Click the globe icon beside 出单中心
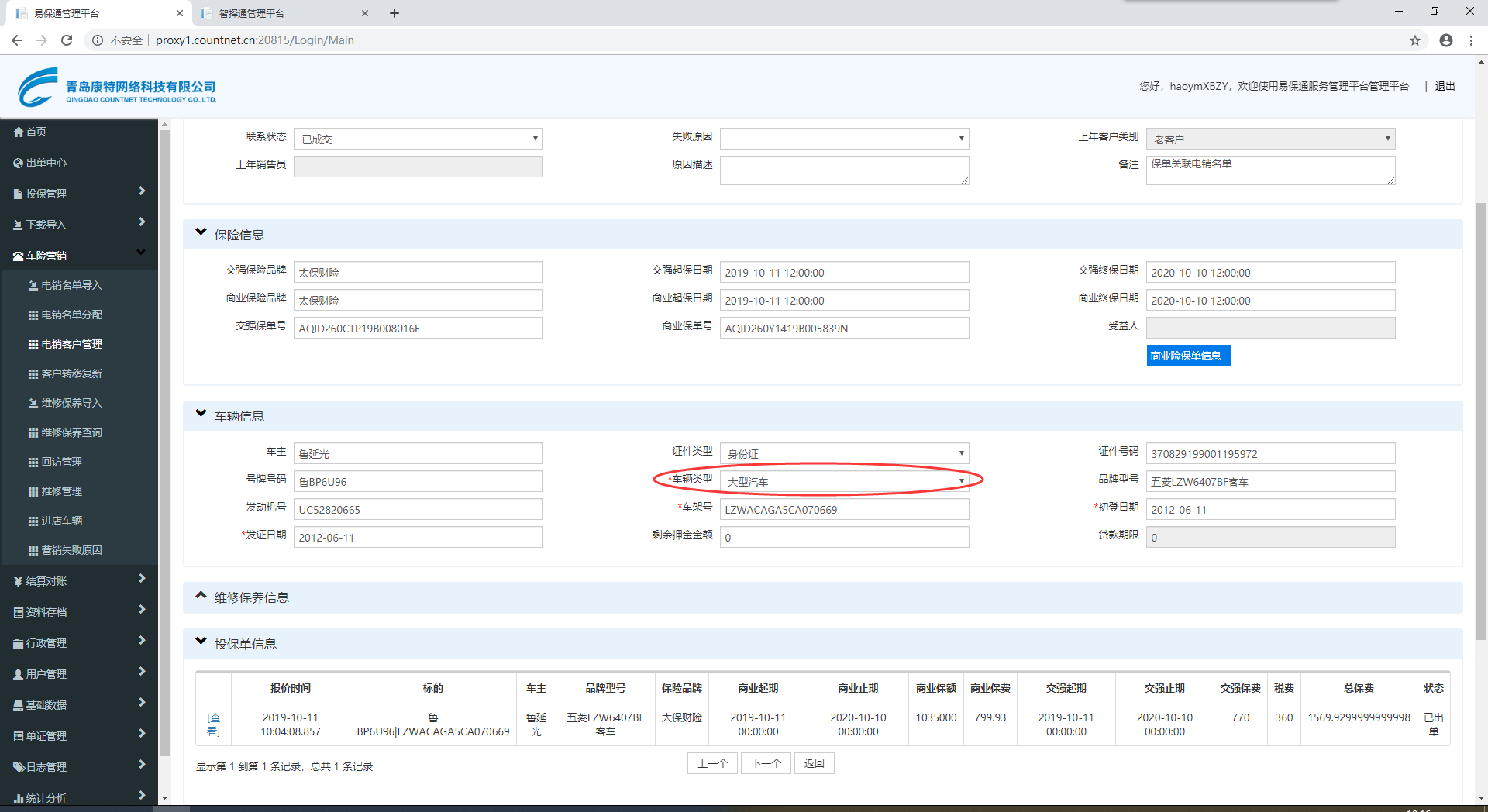This screenshot has width=1488, height=812. pyautogui.click(x=19, y=163)
